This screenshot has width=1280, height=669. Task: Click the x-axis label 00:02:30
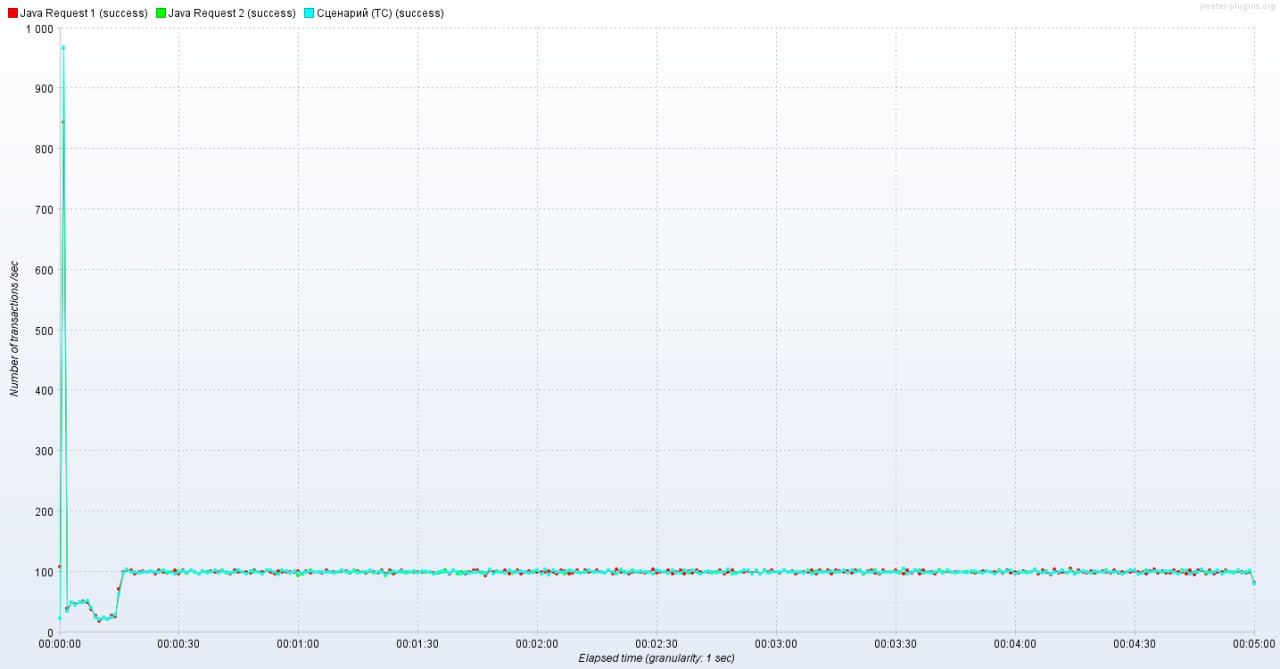pyautogui.click(x=656, y=644)
